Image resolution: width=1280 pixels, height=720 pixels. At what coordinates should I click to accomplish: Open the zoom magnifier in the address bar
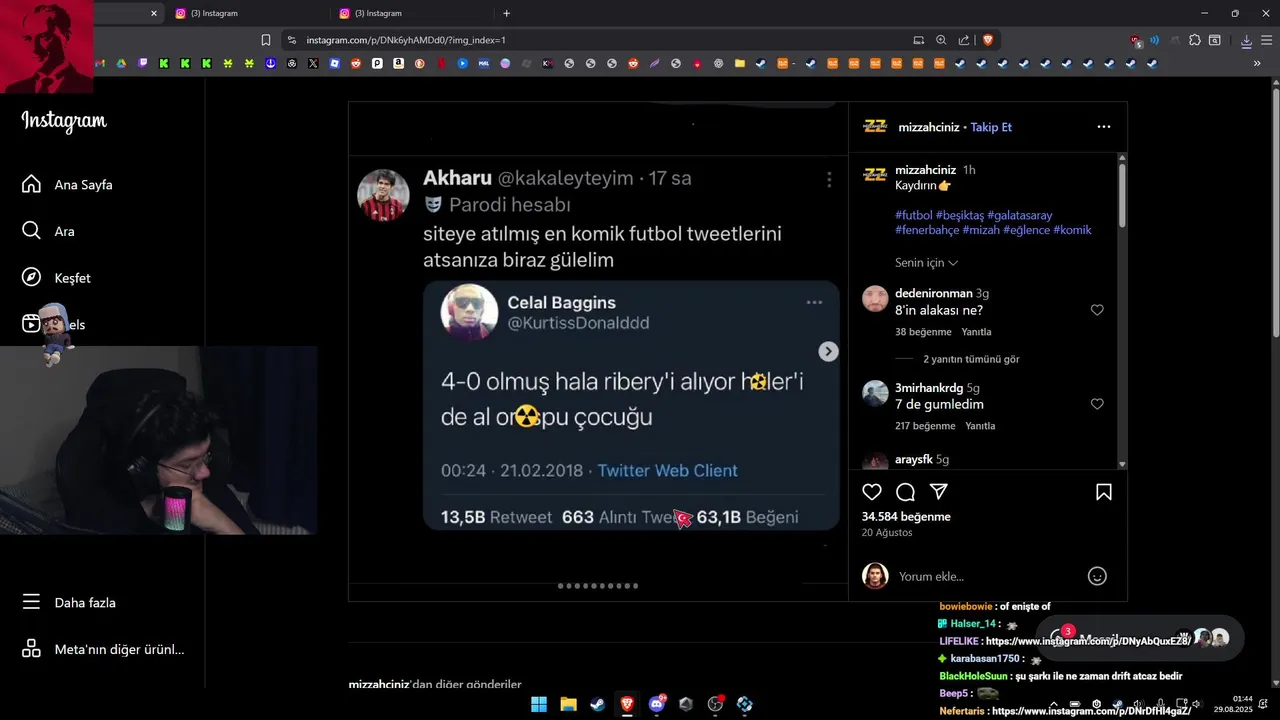click(x=941, y=40)
